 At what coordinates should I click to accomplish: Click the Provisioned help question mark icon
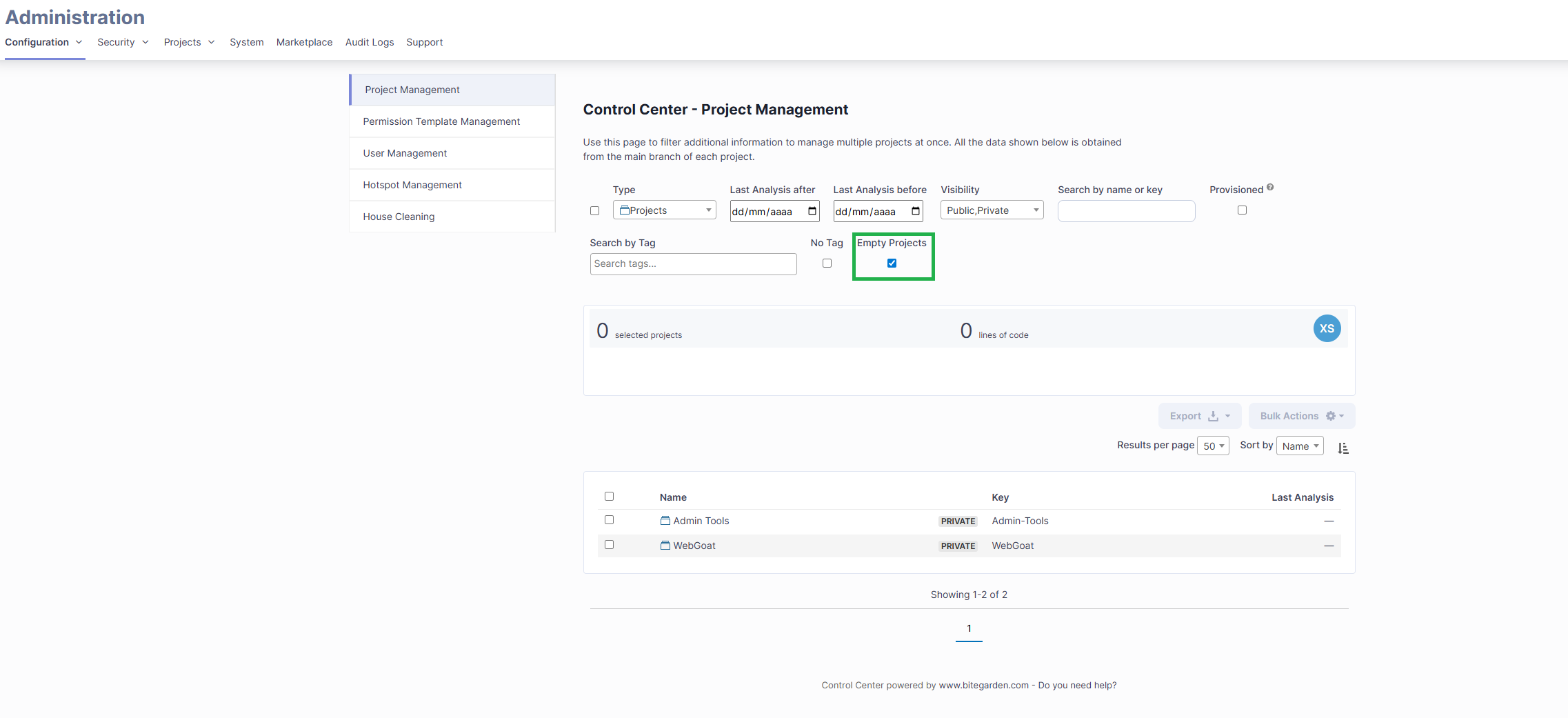(x=1269, y=188)
